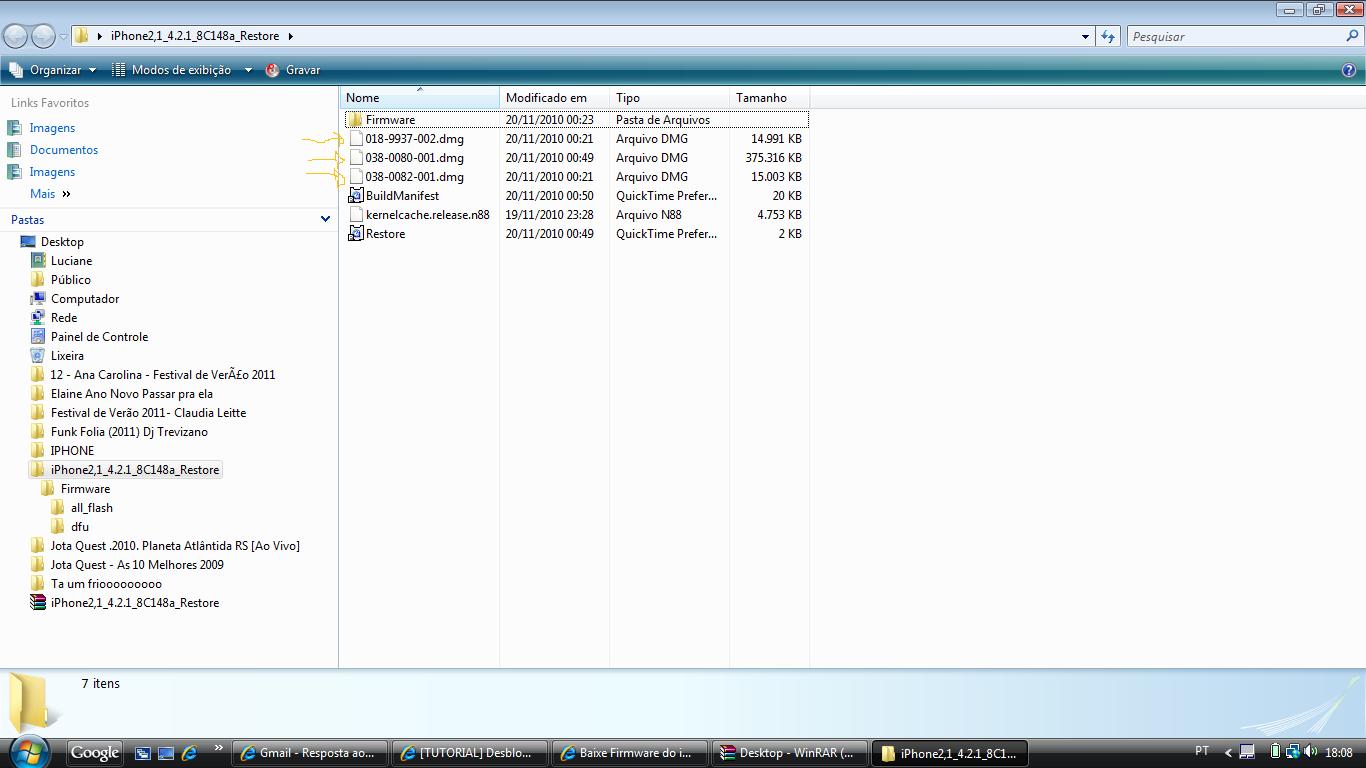Screen dimensions: 1366x768
Task: Open the Organizar menu
Action: 53,70
